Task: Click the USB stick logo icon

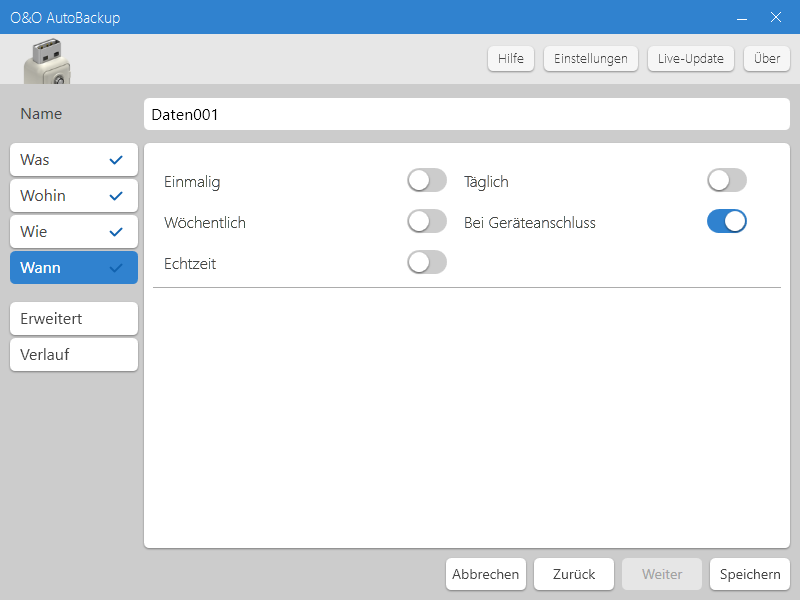Action: [x=47, y=61]
